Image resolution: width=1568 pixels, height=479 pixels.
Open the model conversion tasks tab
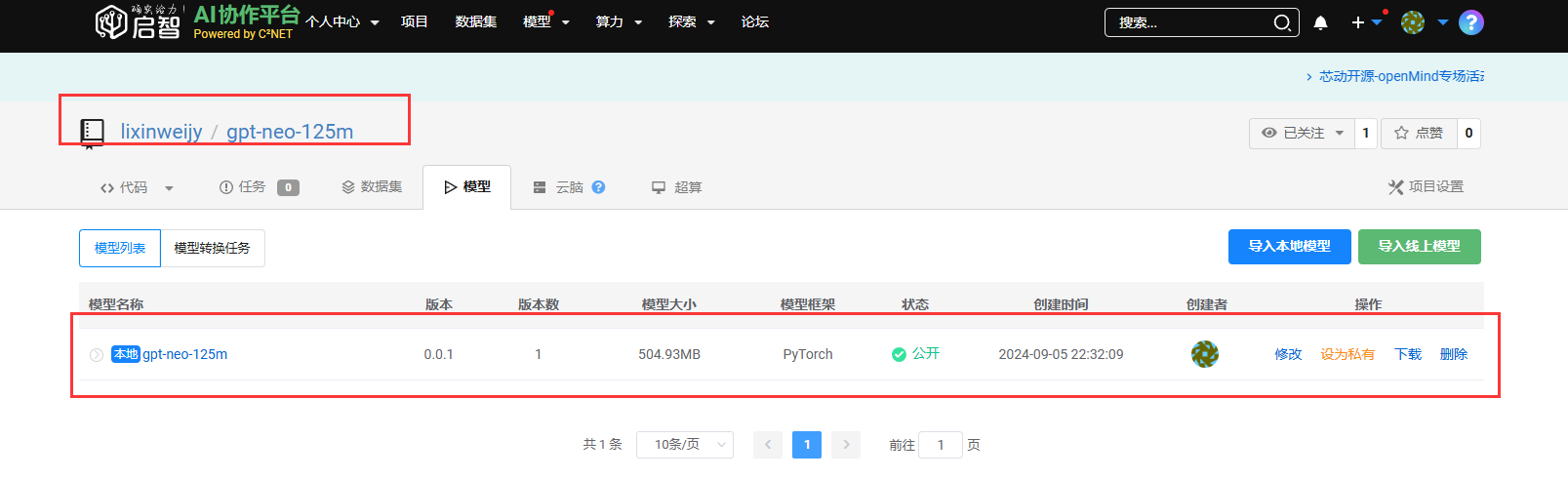coord(212,248)
